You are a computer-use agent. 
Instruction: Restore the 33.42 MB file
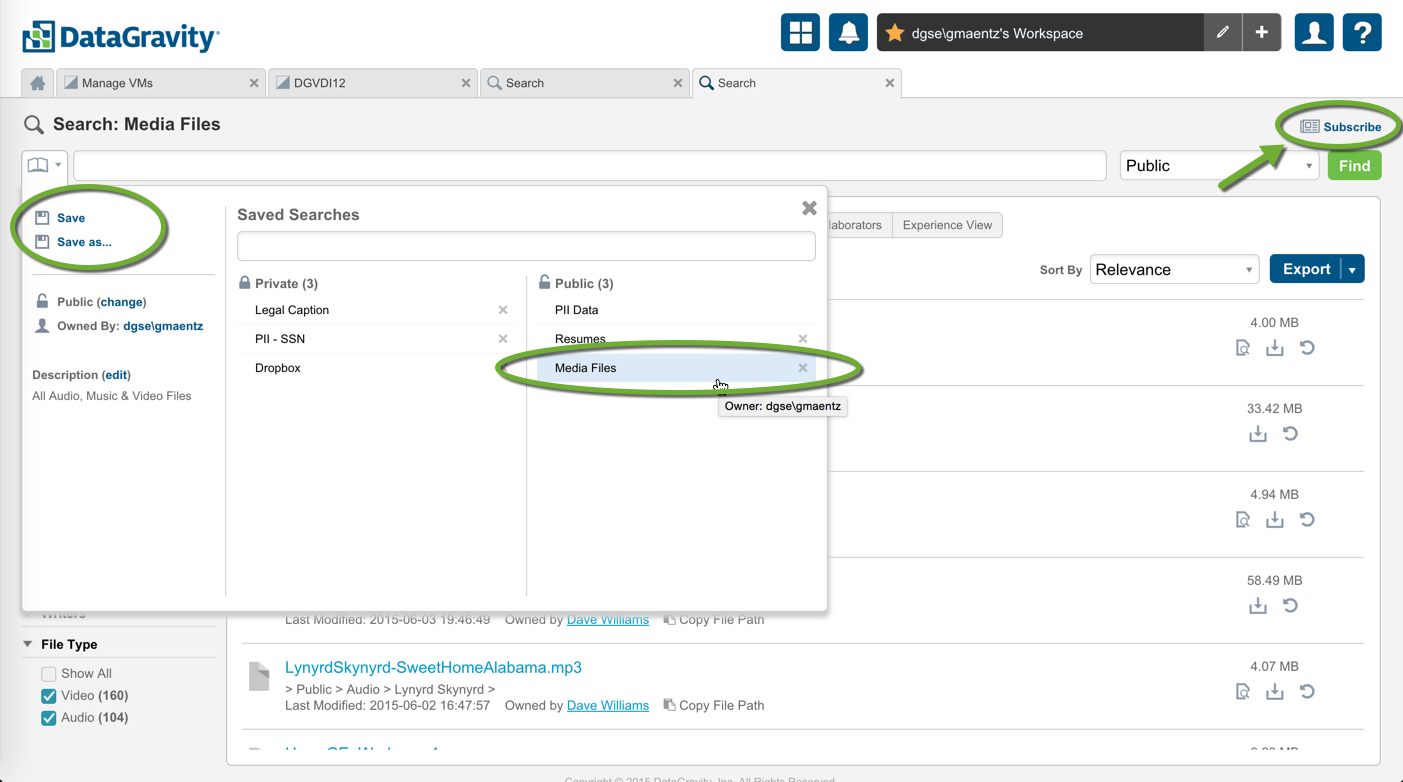1290,434
